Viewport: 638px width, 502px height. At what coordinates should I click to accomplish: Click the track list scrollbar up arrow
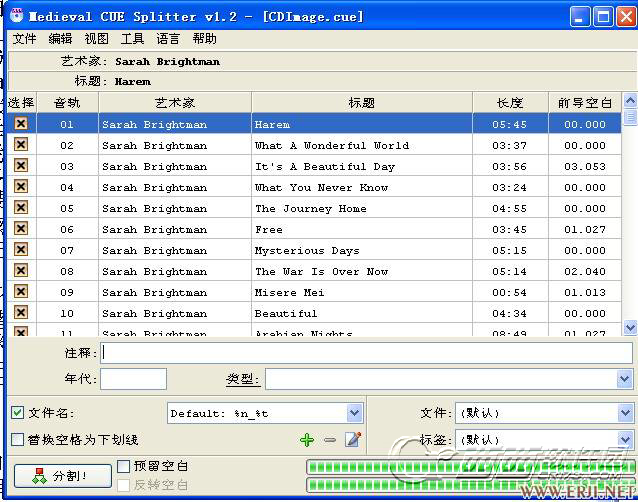630,100
